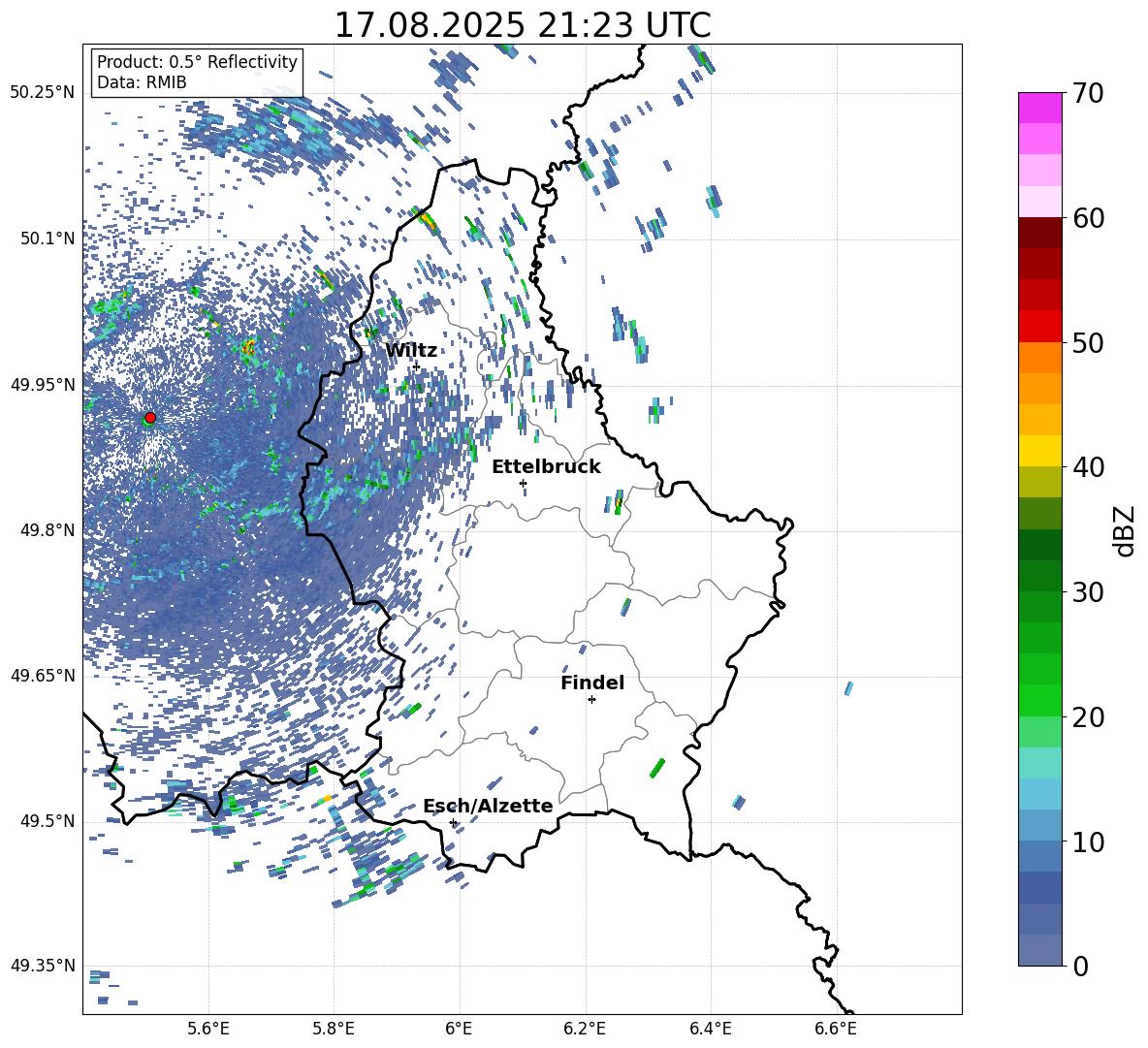
Task: Click the Ettelbruck station cross marker
Action: pyautogui.click(x=523, y=483)
